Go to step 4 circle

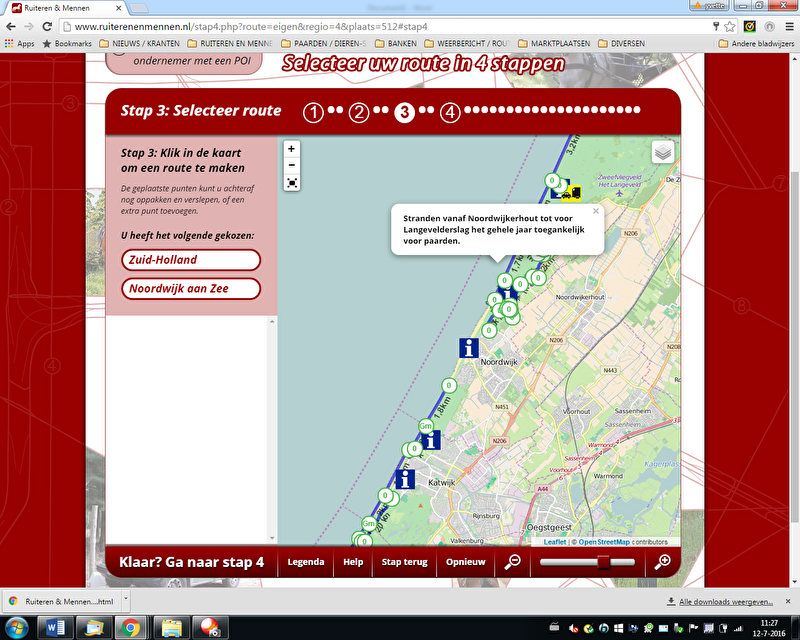coord(449,112)
